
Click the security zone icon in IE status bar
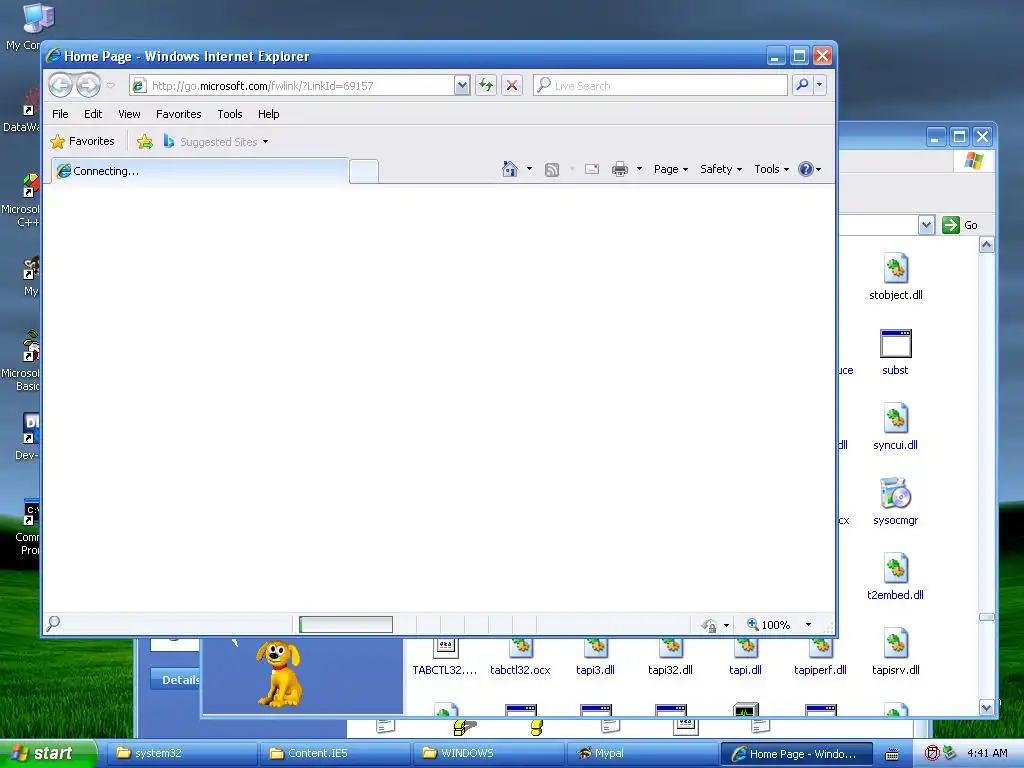(x=709, y=625)
